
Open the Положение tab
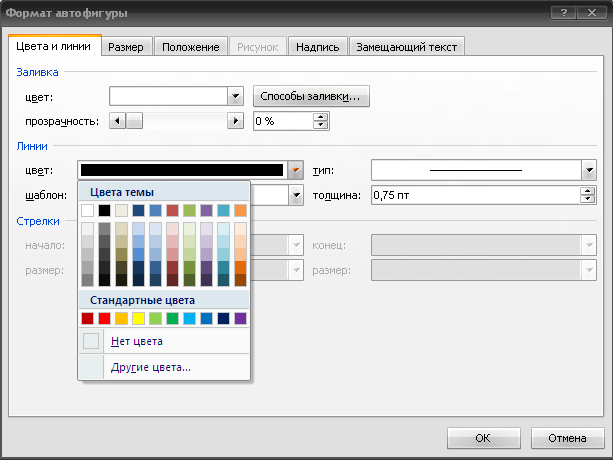191,47
